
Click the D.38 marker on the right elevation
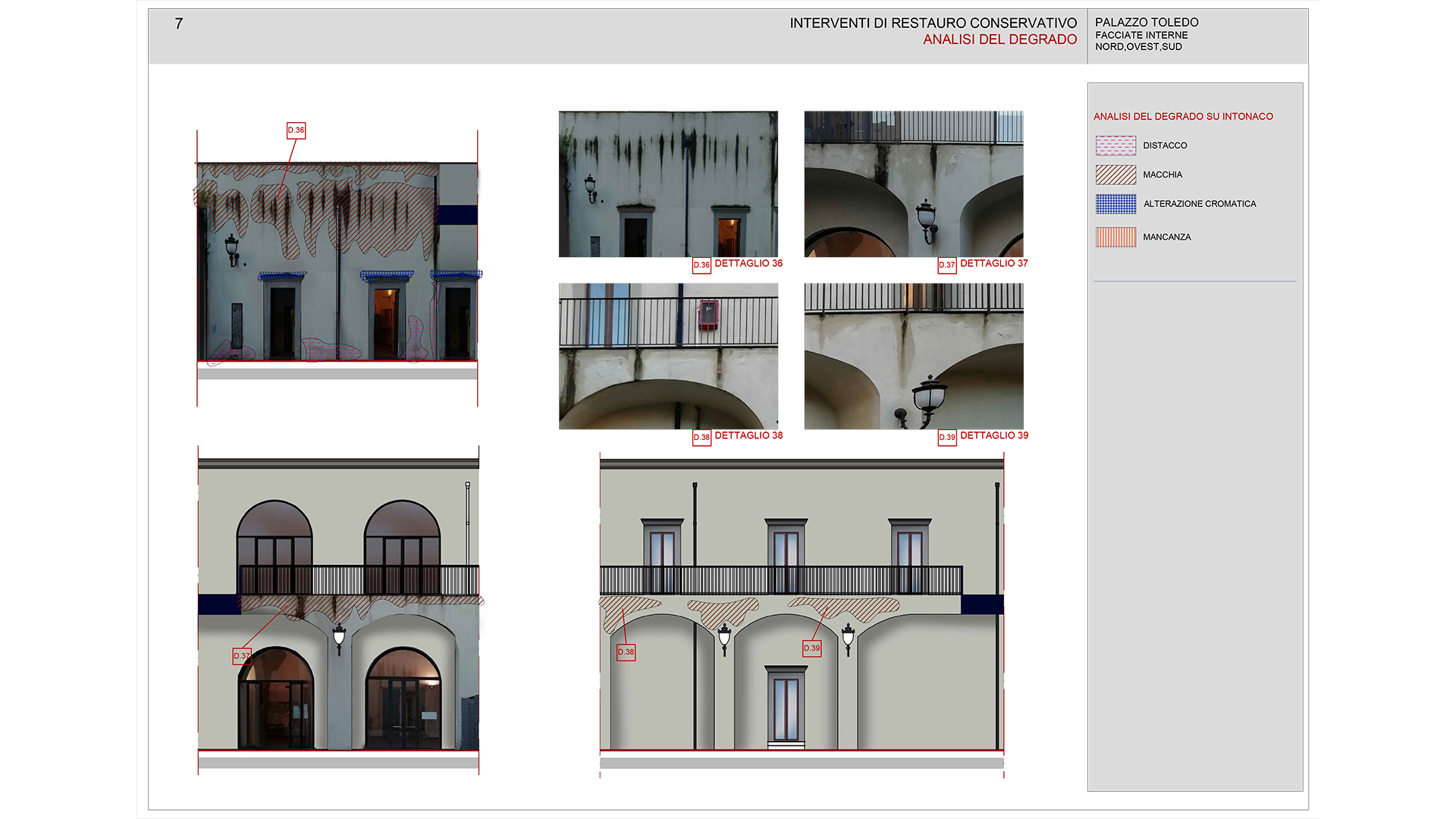(626, 652)
